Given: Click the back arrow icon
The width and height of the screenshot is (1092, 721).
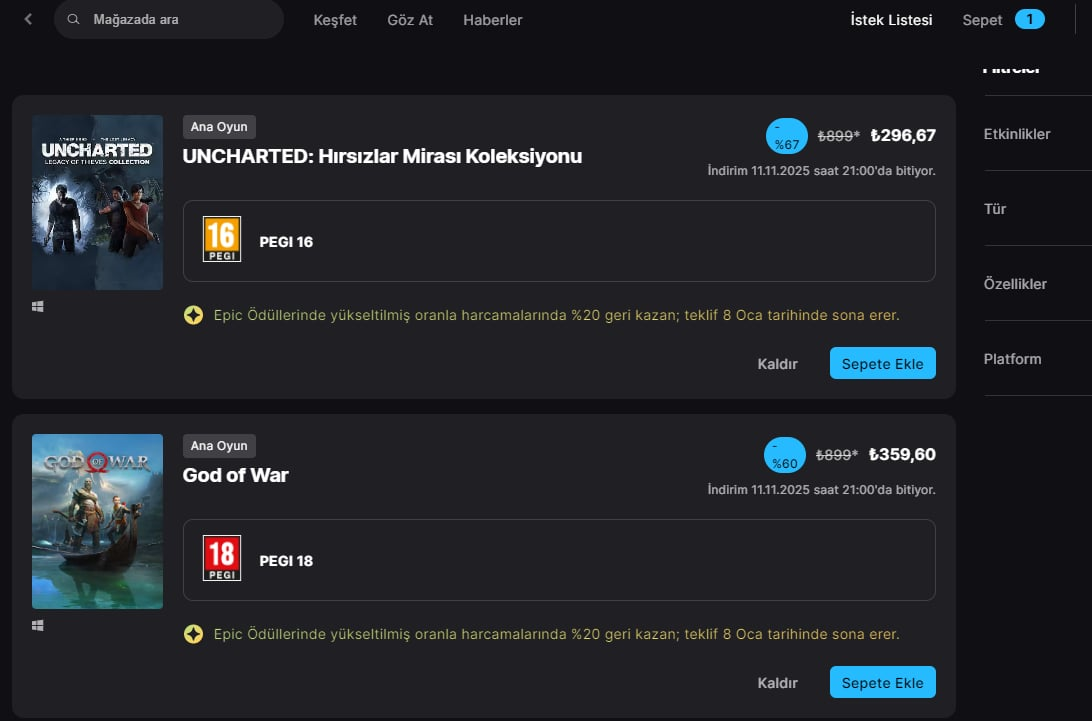Looking at the screenshot, I should (x=28, y=20).
